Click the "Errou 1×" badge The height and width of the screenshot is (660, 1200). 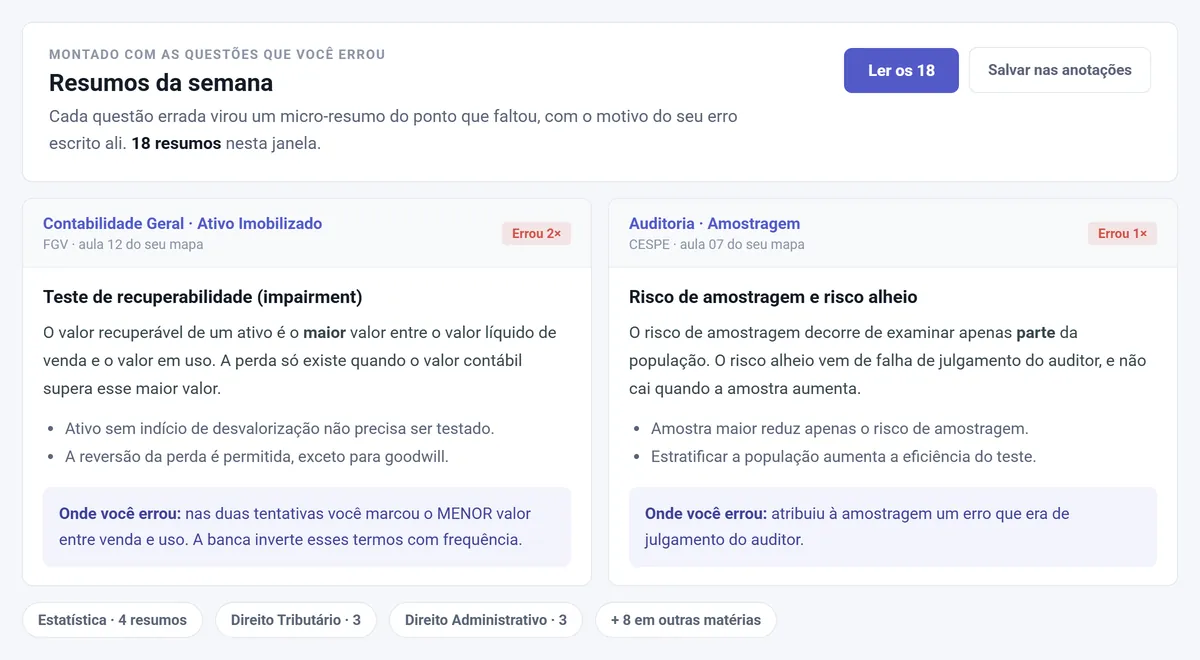[1122, 233]
